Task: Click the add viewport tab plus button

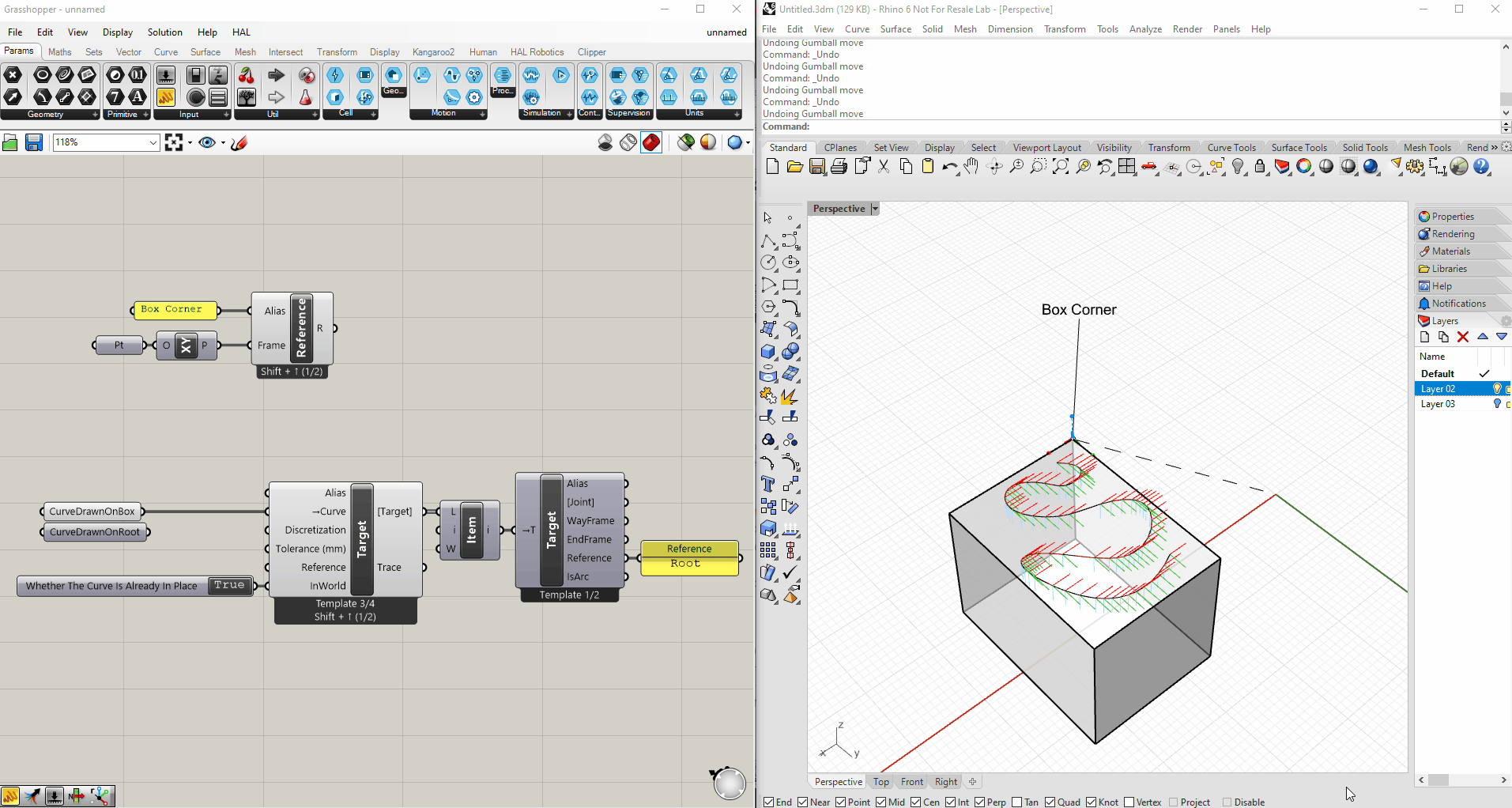Action: [973, 782]
